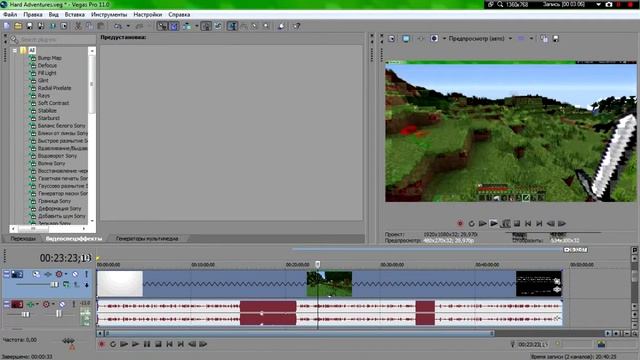
Task: Stop timeline playback
Action: 158,344
